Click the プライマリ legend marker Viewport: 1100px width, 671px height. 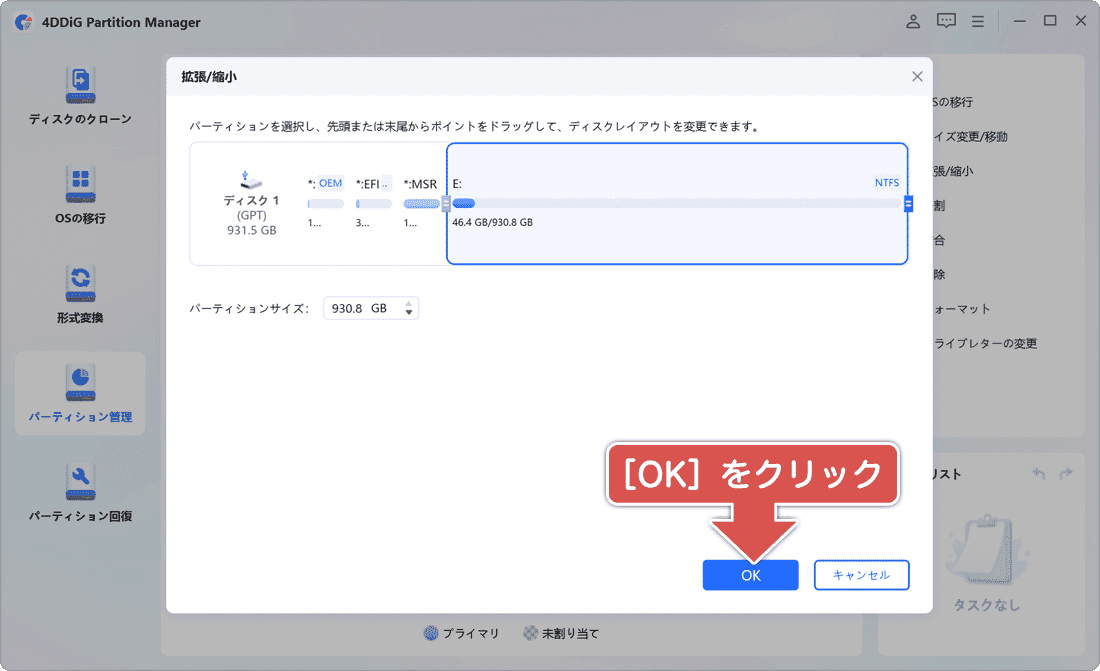point(430,632)
